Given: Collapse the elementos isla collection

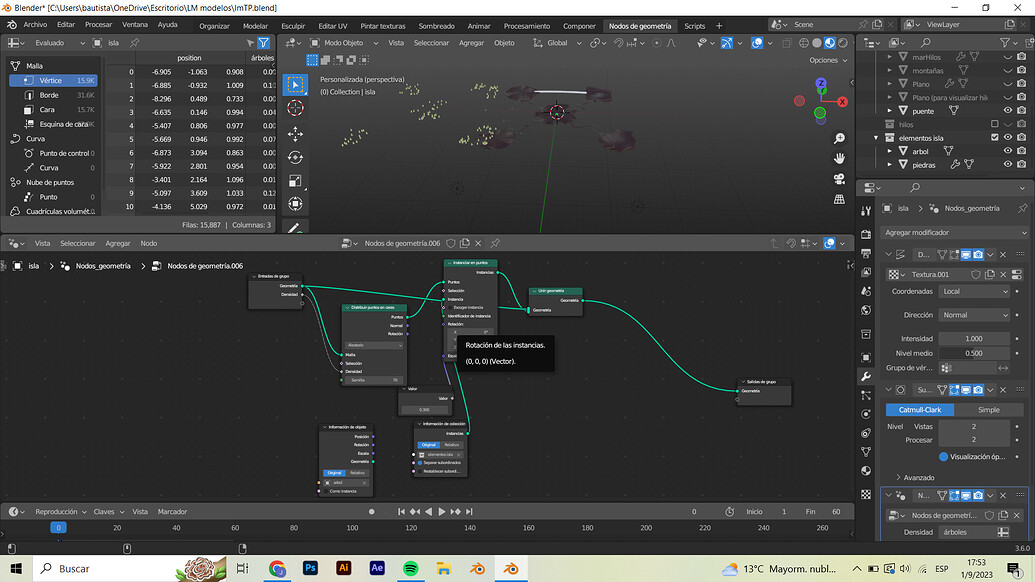Looking at the screenshot, I should pos(877,138).
